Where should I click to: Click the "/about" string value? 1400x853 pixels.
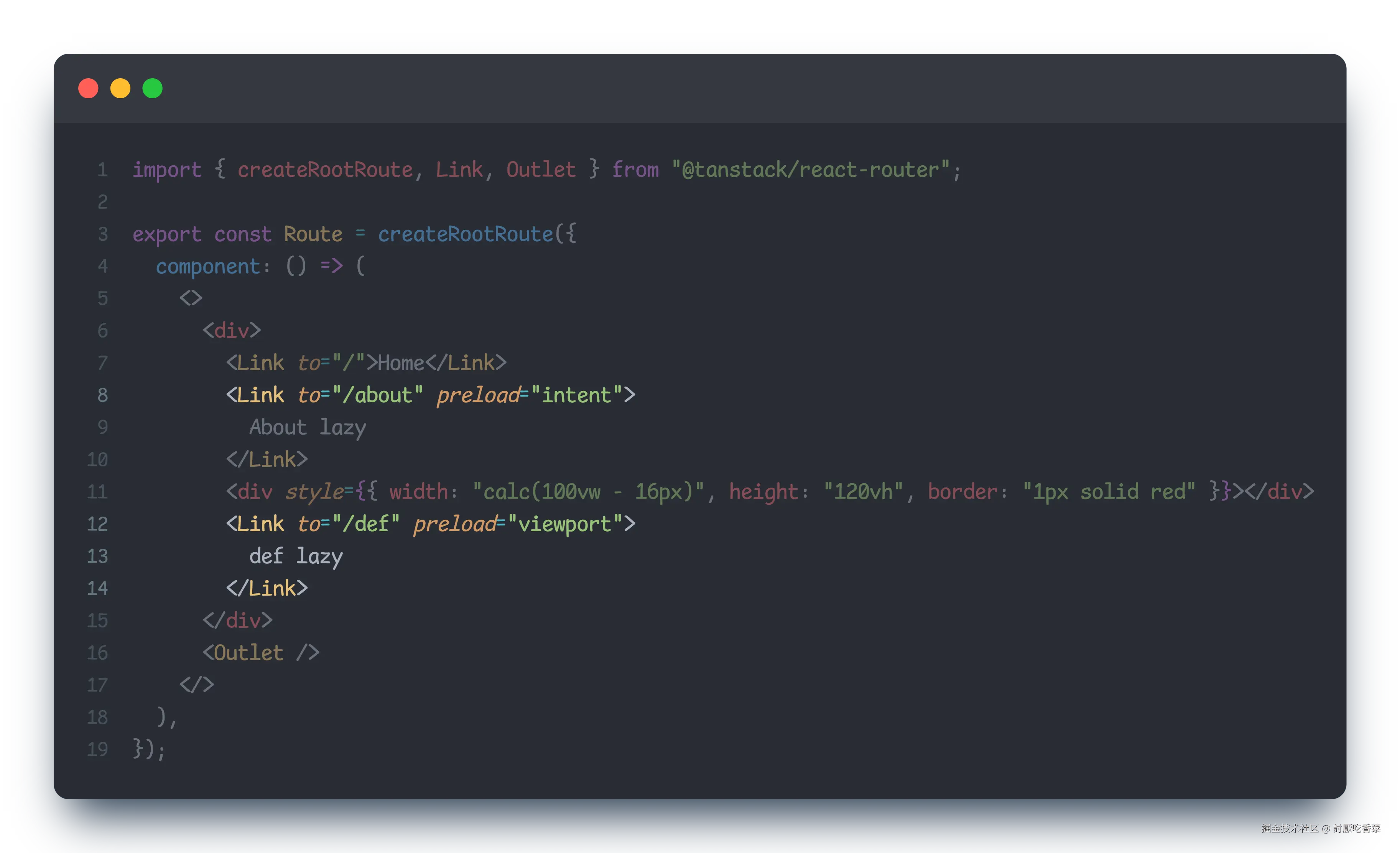click(x=377, y=395)
